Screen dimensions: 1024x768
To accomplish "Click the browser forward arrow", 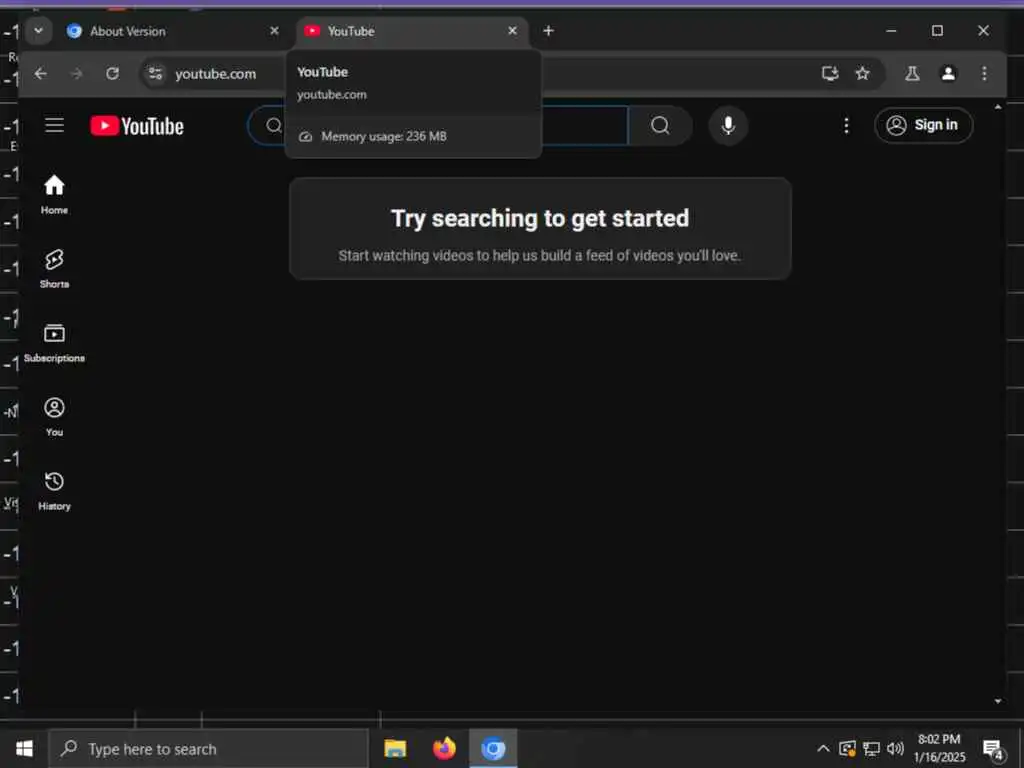I will [x=77, y=74].
